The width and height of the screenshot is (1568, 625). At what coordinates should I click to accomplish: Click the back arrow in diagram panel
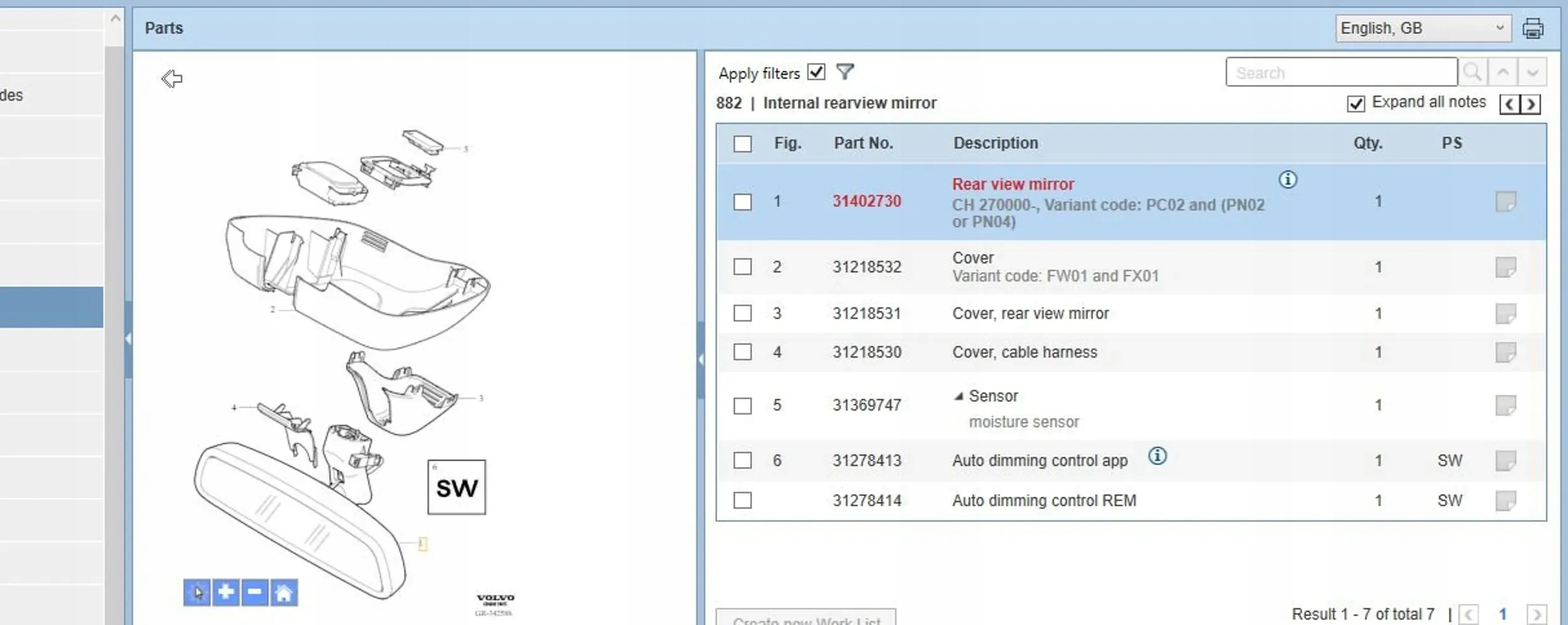point(171,79)
